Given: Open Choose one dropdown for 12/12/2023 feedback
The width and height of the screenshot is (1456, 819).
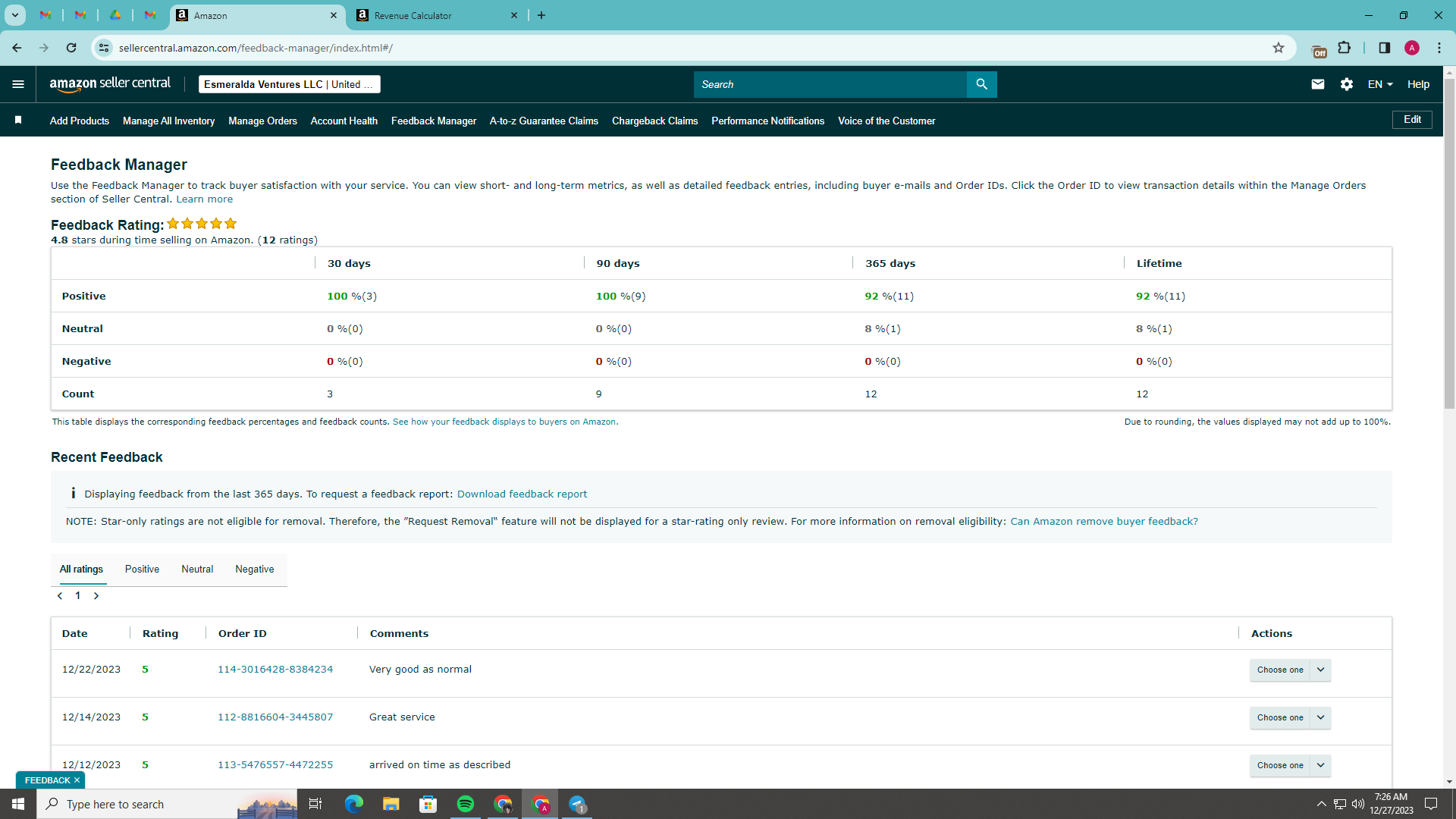Looking at the screenshot, I should (x=1290, y=765).
